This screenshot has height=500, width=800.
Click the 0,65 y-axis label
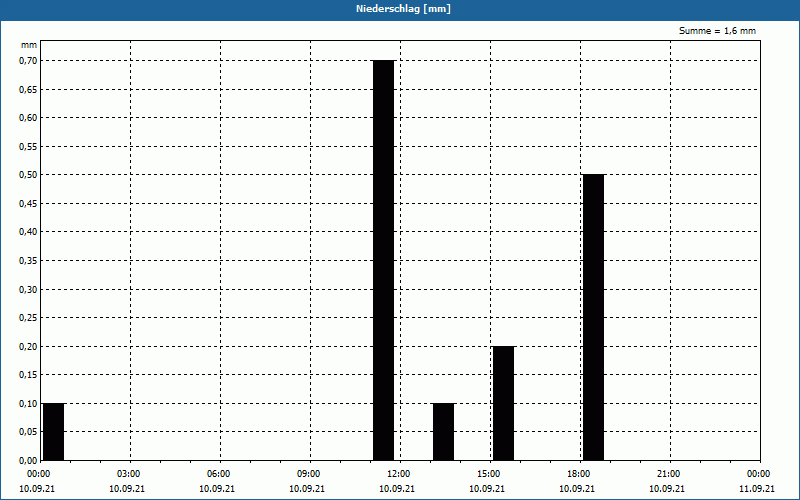[x=28, y=89]
